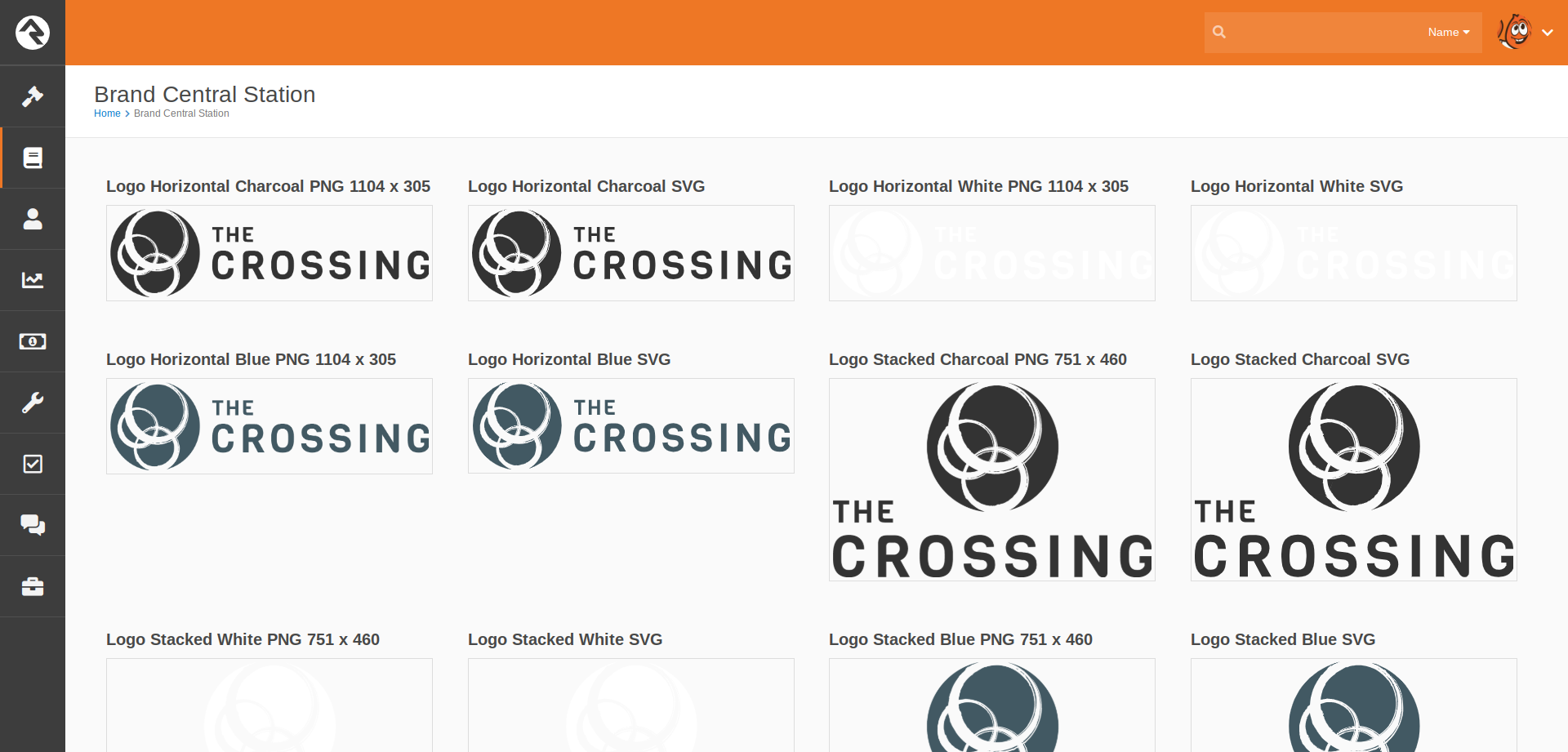
Task: Open the chat bubbles Communications sidebar icon
Action: click(33, 525)
